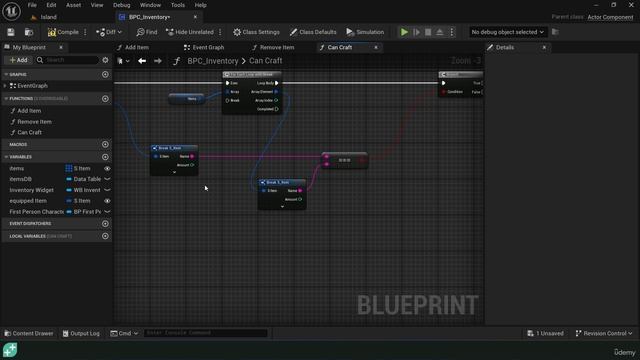Viewport: 640px width, 360px height.
Task: Click the Eject icon in play controls
Action: (x=440, y=32)
